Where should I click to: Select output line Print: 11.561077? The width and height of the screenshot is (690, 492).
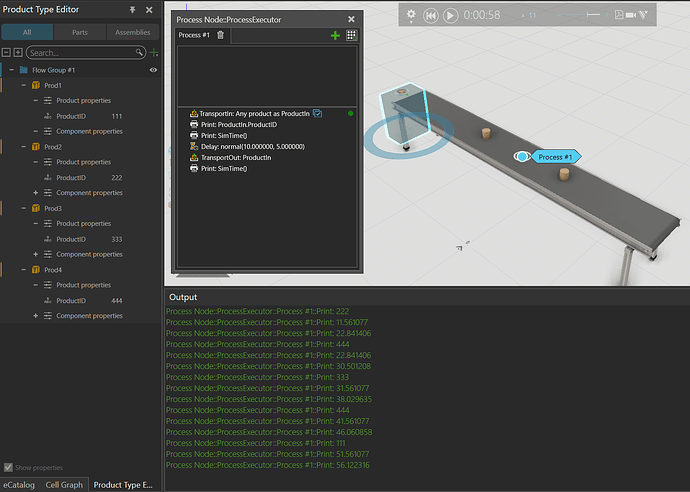point(267,322)
